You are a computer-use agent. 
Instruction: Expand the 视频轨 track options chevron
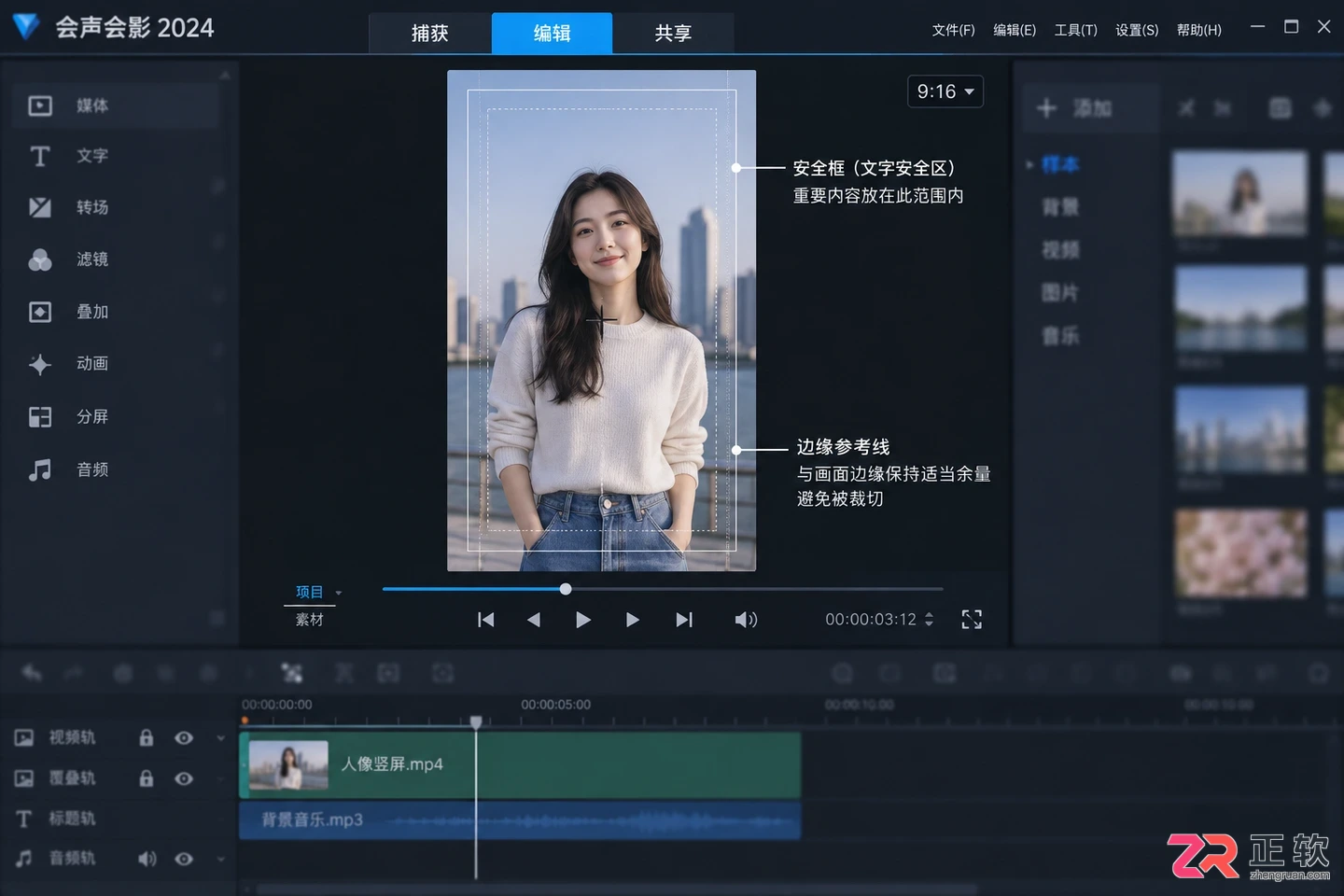click(x=221, y=738)
